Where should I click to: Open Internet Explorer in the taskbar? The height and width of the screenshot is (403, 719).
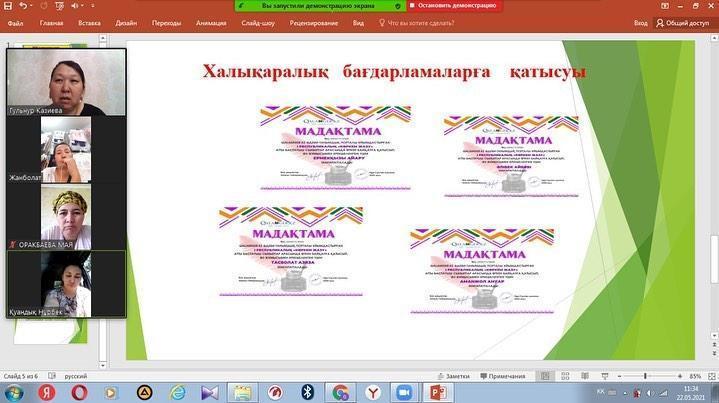[177, 392]
